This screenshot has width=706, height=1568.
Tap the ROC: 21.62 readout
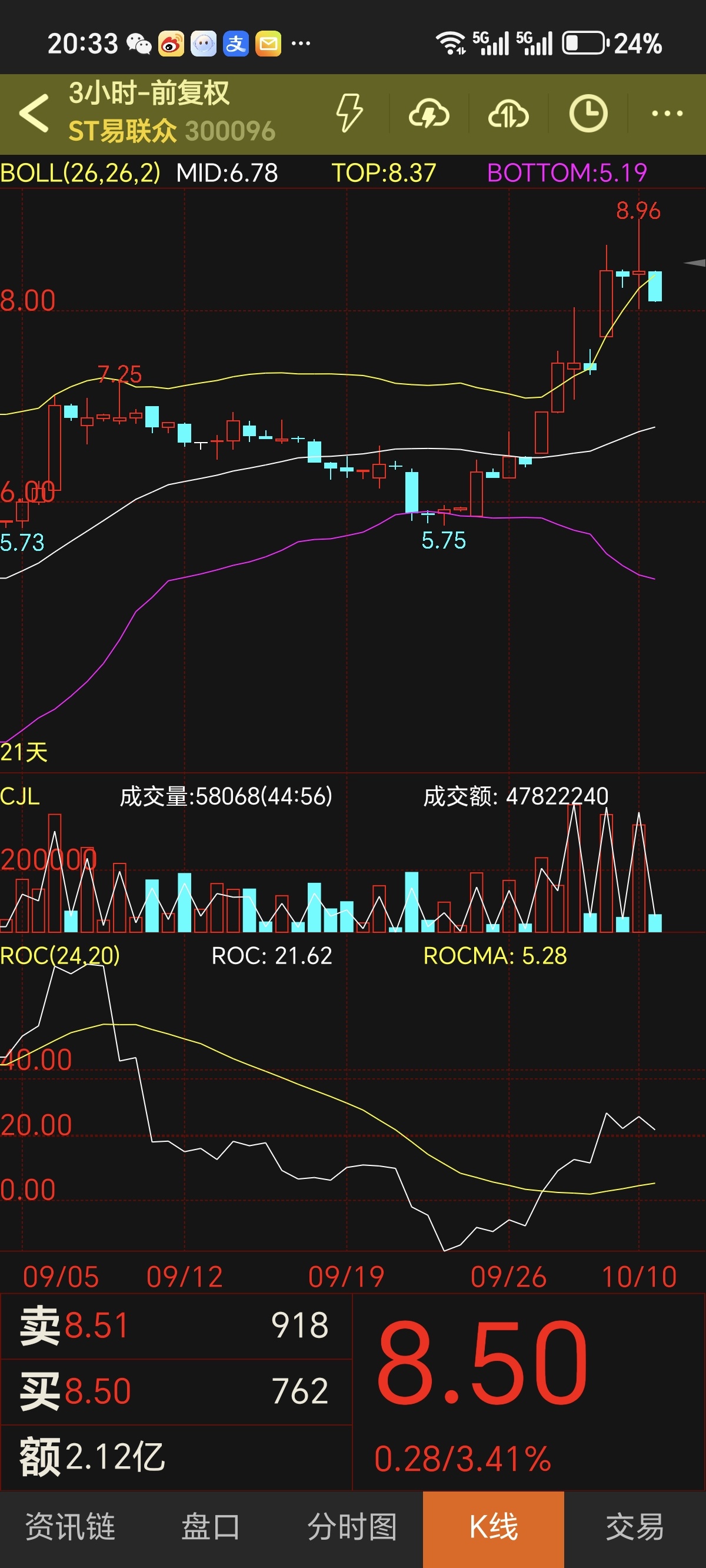tap(271, 956)
